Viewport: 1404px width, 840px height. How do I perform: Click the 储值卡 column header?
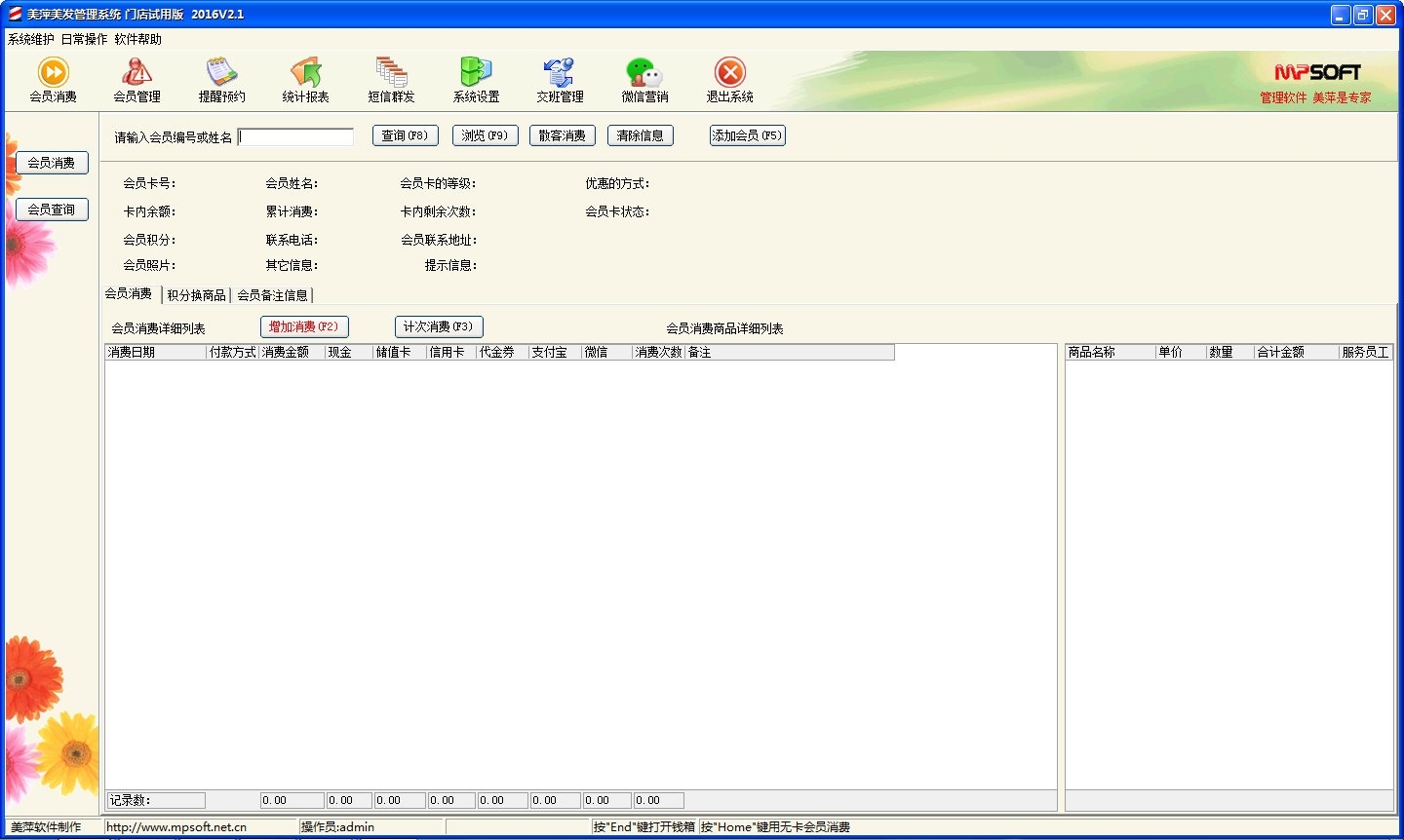[400, 352]
